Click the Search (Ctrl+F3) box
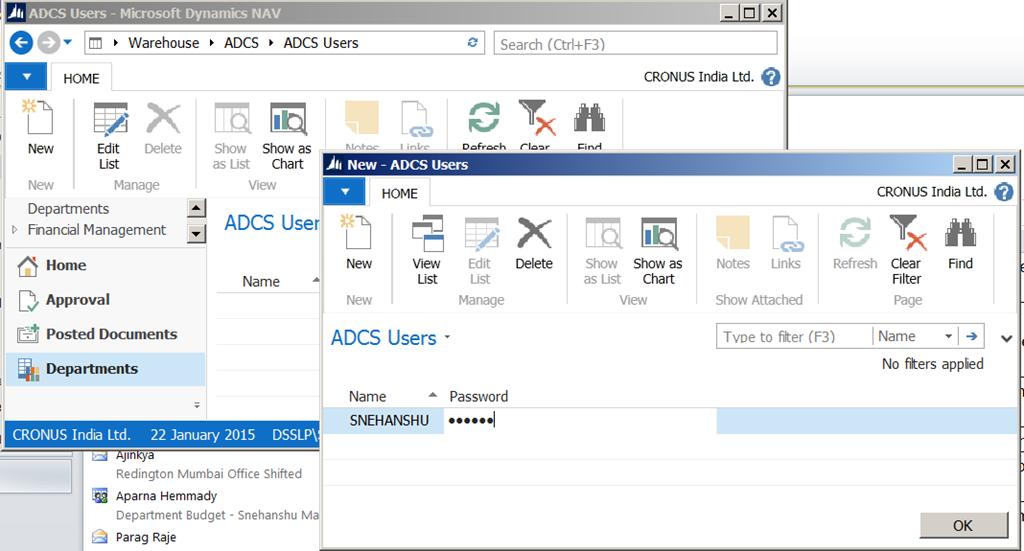Screen dimensions: 1024x551 tap(635, 44)
